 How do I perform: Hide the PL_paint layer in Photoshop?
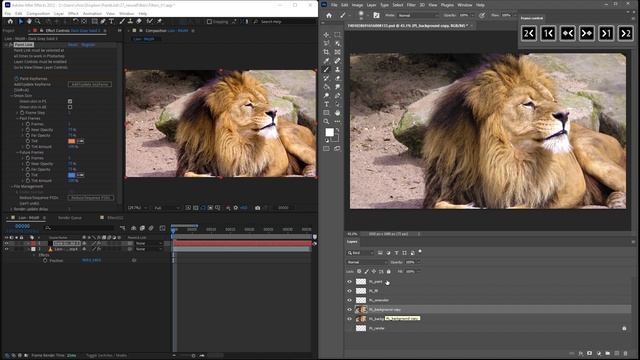click(349, 282)
